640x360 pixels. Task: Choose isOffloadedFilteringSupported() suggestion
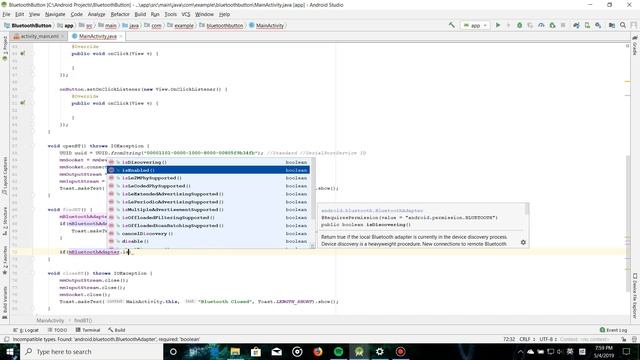208,218
